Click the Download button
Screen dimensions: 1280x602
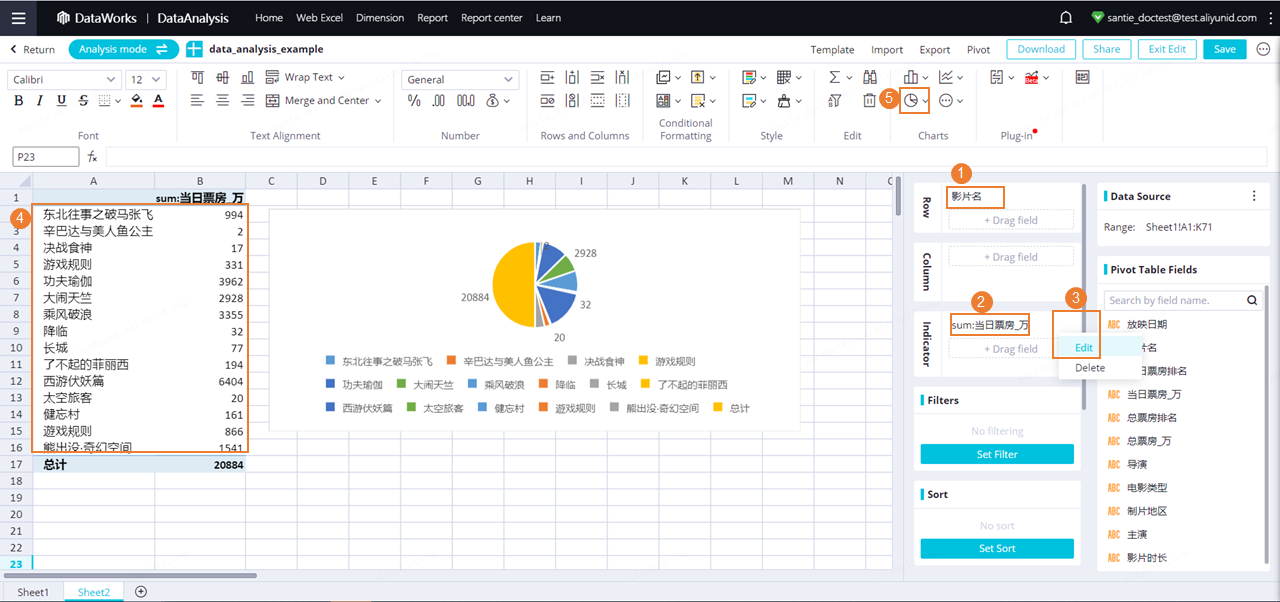click(1041, 49)
